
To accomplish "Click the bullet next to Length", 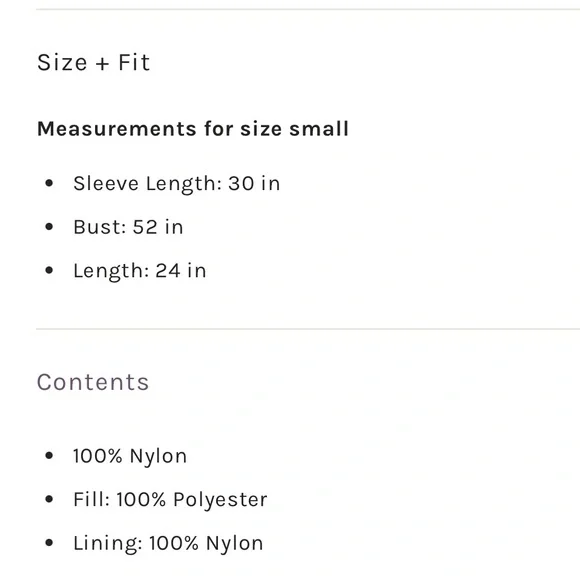I will (x=49, y=270).
